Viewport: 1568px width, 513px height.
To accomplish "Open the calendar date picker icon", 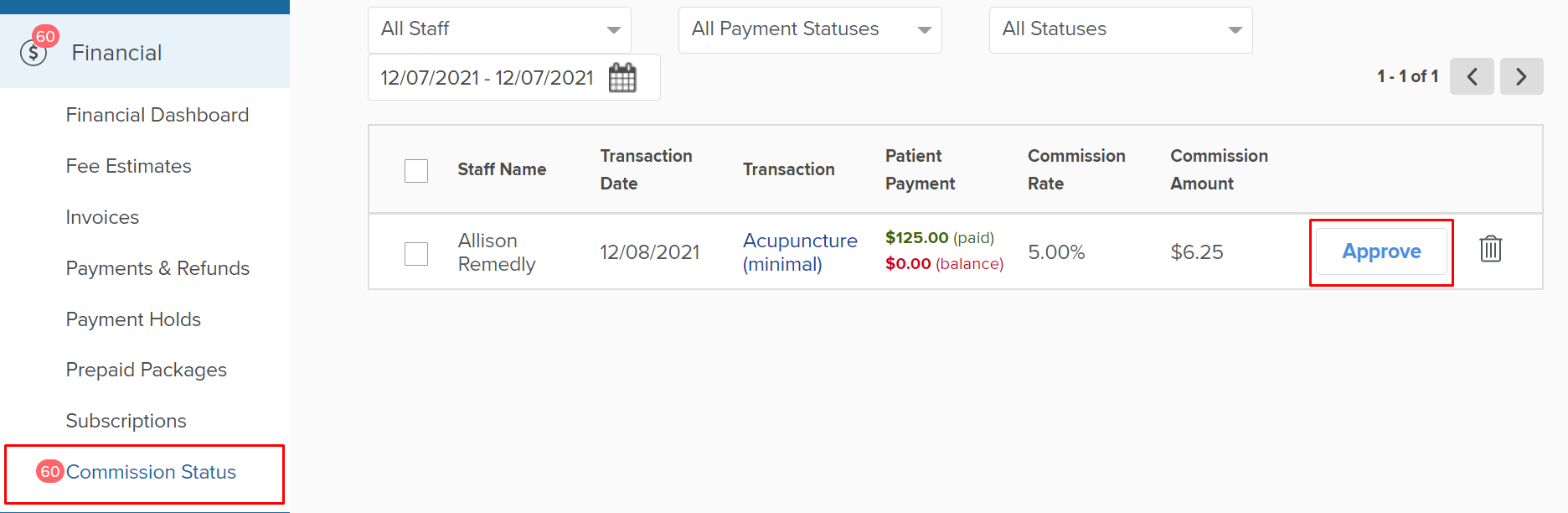I will coord(622,78).
